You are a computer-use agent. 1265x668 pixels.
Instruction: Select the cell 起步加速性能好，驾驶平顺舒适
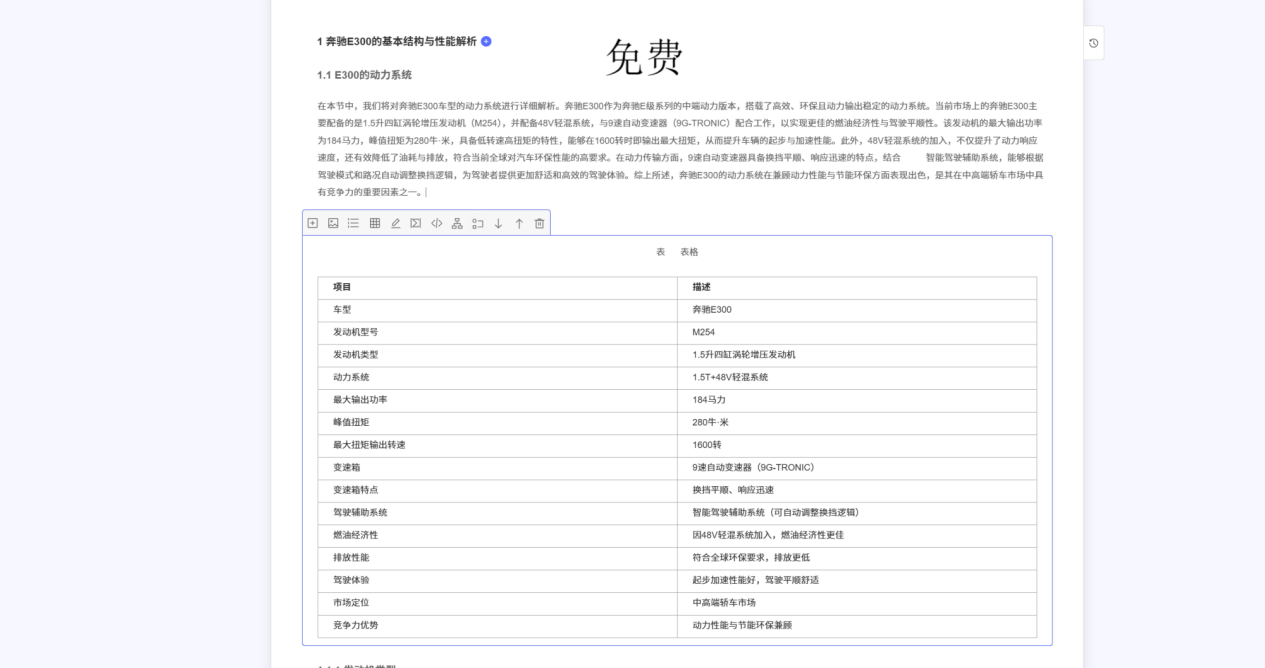click(857, 580)
